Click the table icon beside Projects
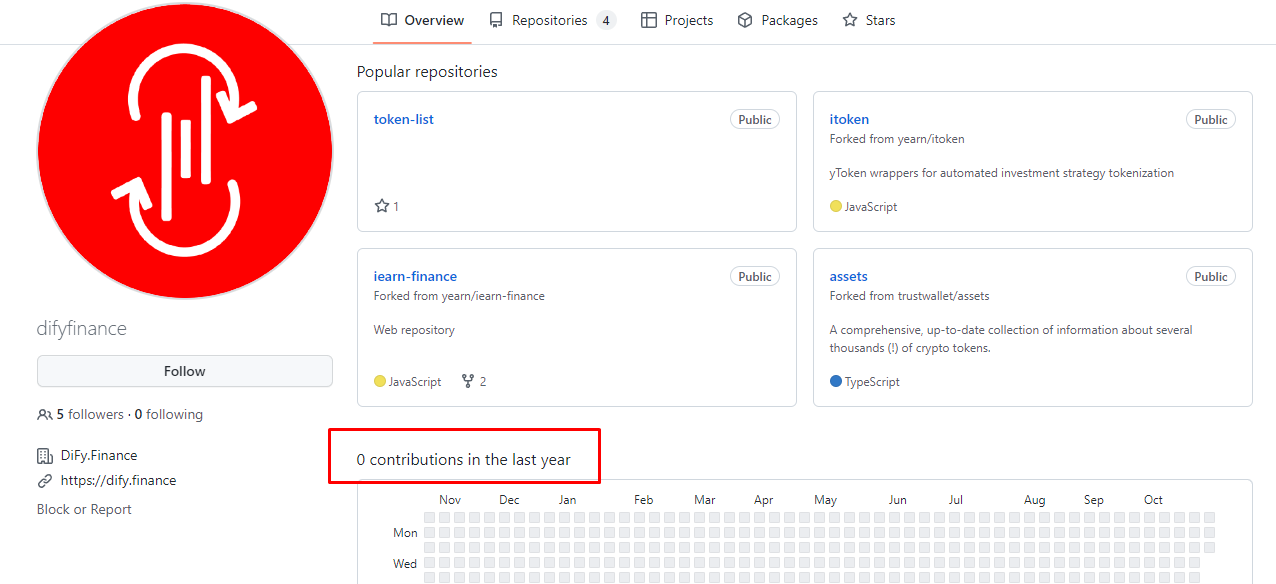 (x=649, y=20)
